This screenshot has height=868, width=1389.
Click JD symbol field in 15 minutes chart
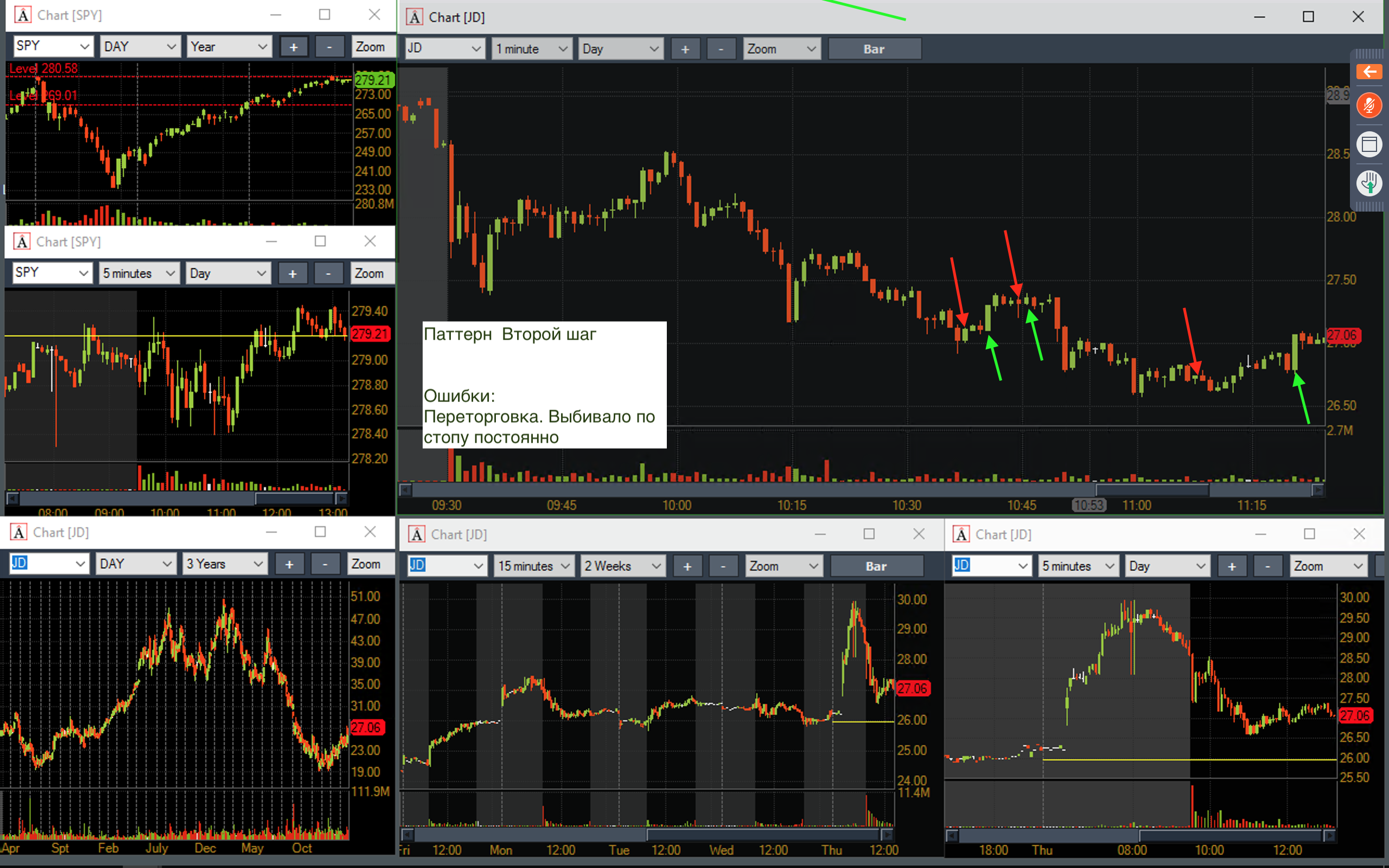point(447,566)
